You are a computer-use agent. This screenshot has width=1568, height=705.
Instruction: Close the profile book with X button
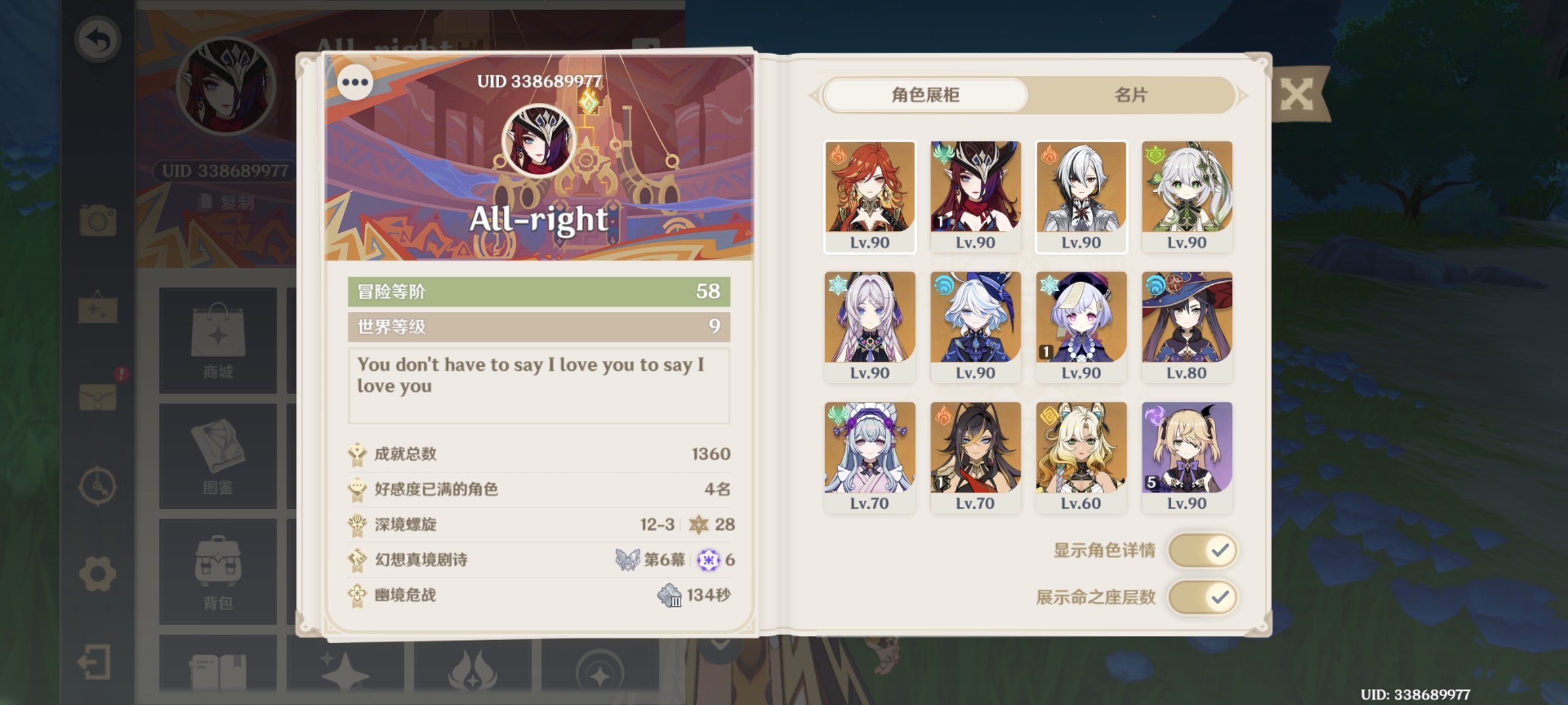pyautogui.click(x=1297, y=95)
